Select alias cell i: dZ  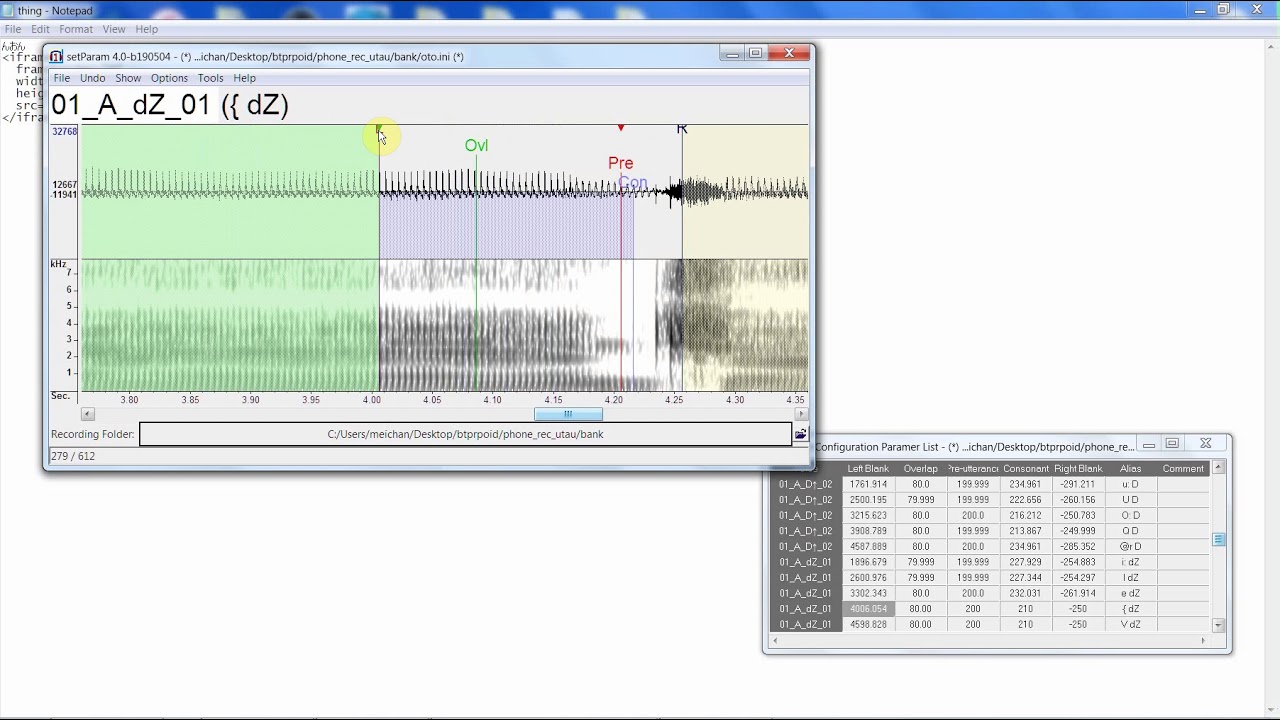point(1130,562)
